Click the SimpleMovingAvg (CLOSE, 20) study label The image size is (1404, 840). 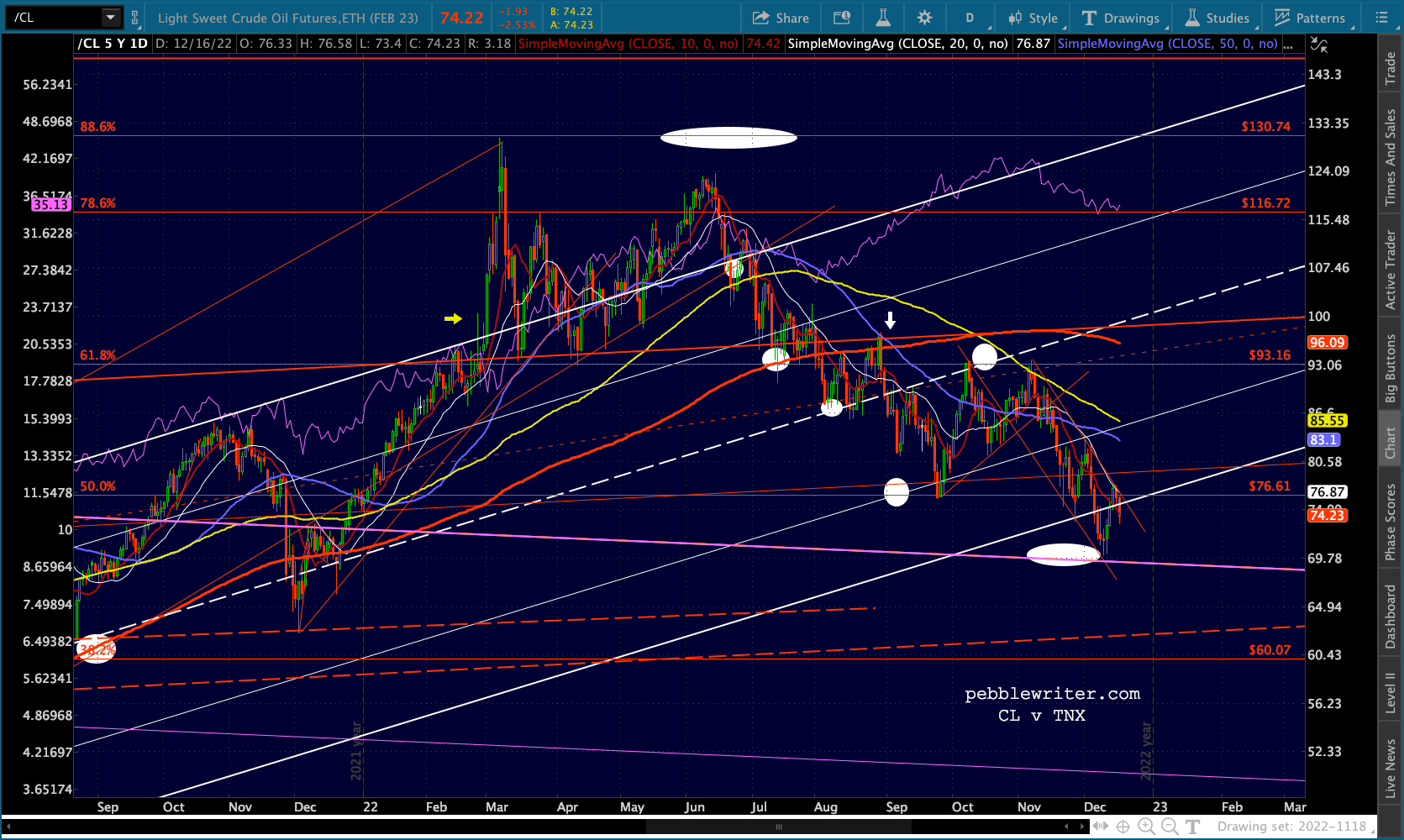coord(898,44)
